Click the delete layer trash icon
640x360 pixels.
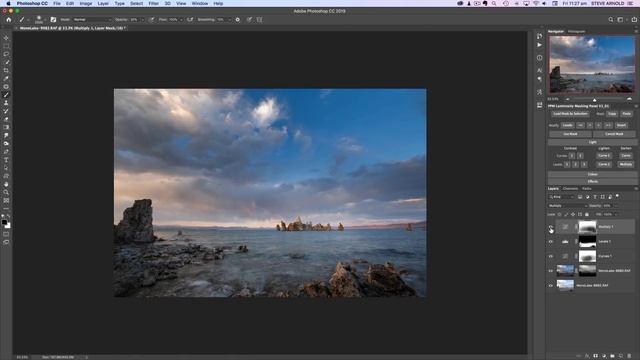coord(629,356)
